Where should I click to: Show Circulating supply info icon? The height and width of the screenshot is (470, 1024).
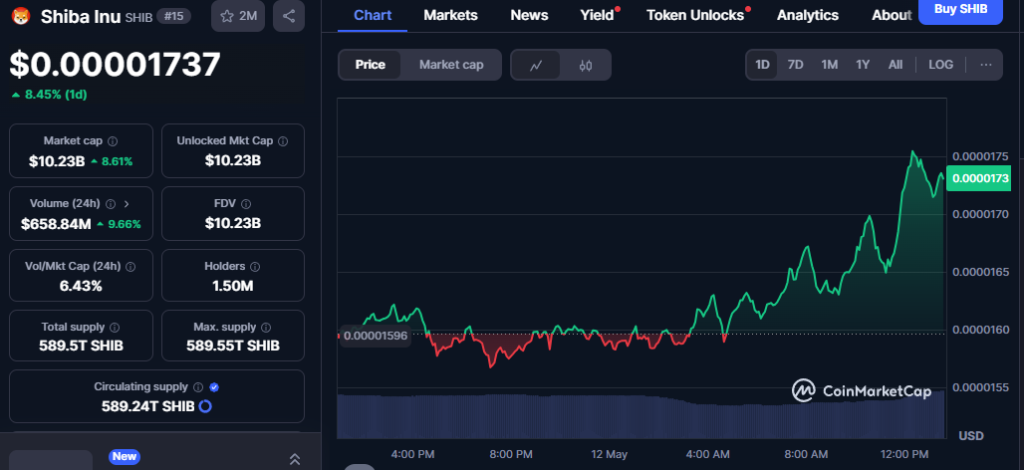(x=198, y=387)
